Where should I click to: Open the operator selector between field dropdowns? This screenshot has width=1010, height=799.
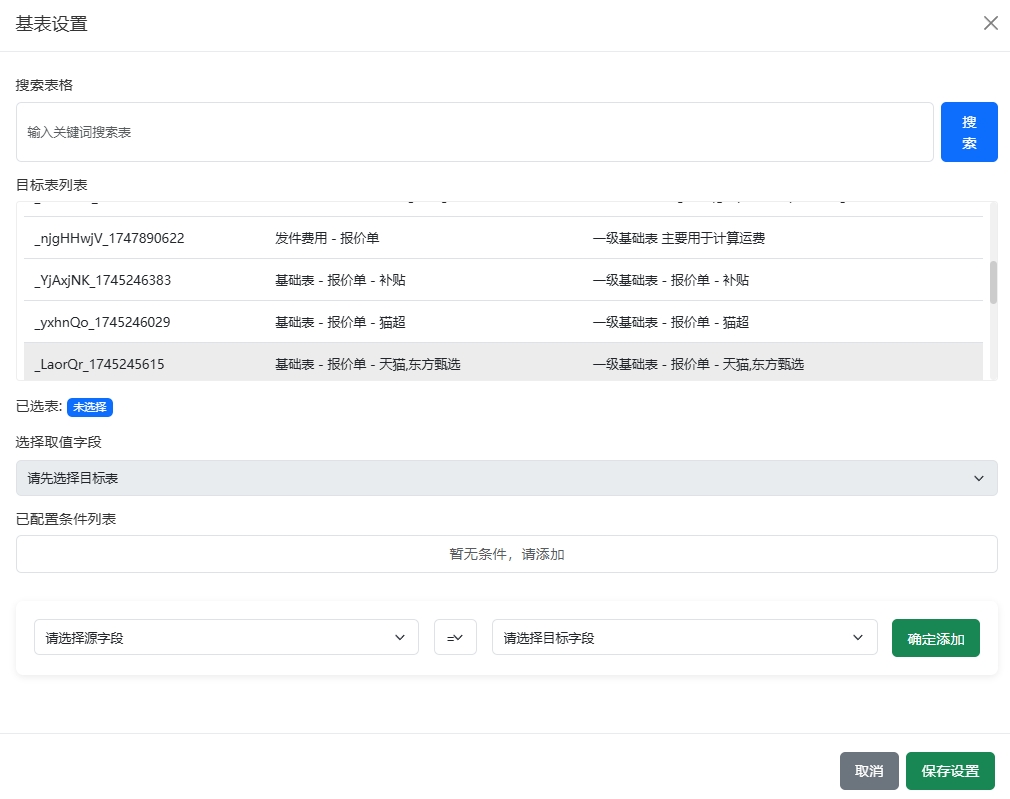455,637
